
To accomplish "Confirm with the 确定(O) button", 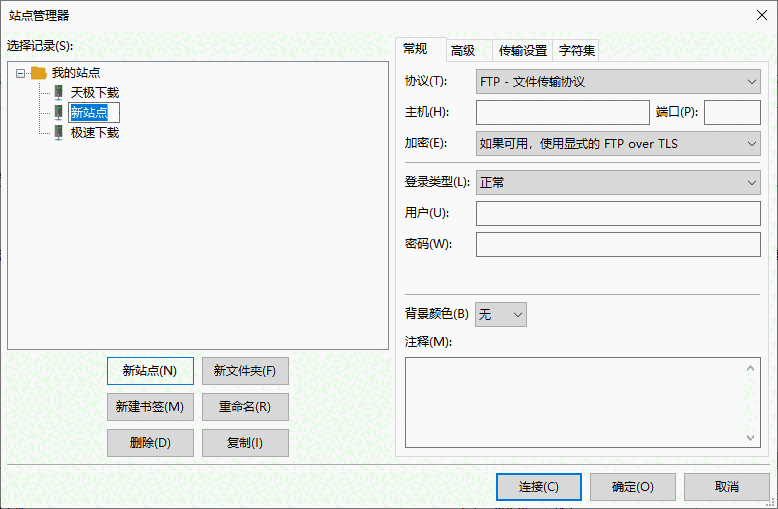I will [633, 487].
